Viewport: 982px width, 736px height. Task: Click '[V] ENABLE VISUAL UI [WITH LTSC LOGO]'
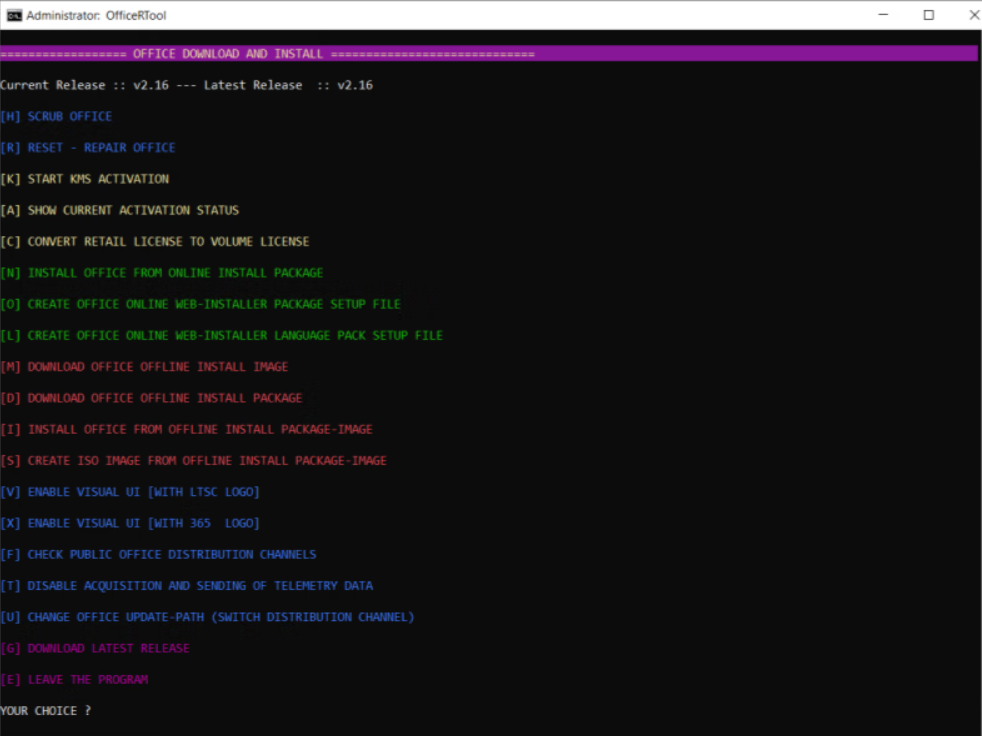130,492
